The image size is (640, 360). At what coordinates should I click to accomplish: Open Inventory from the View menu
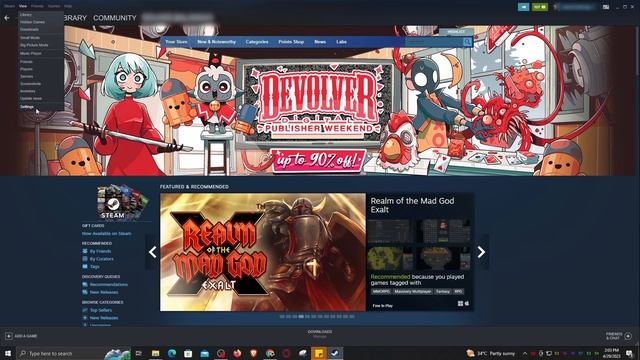point(28,91)
